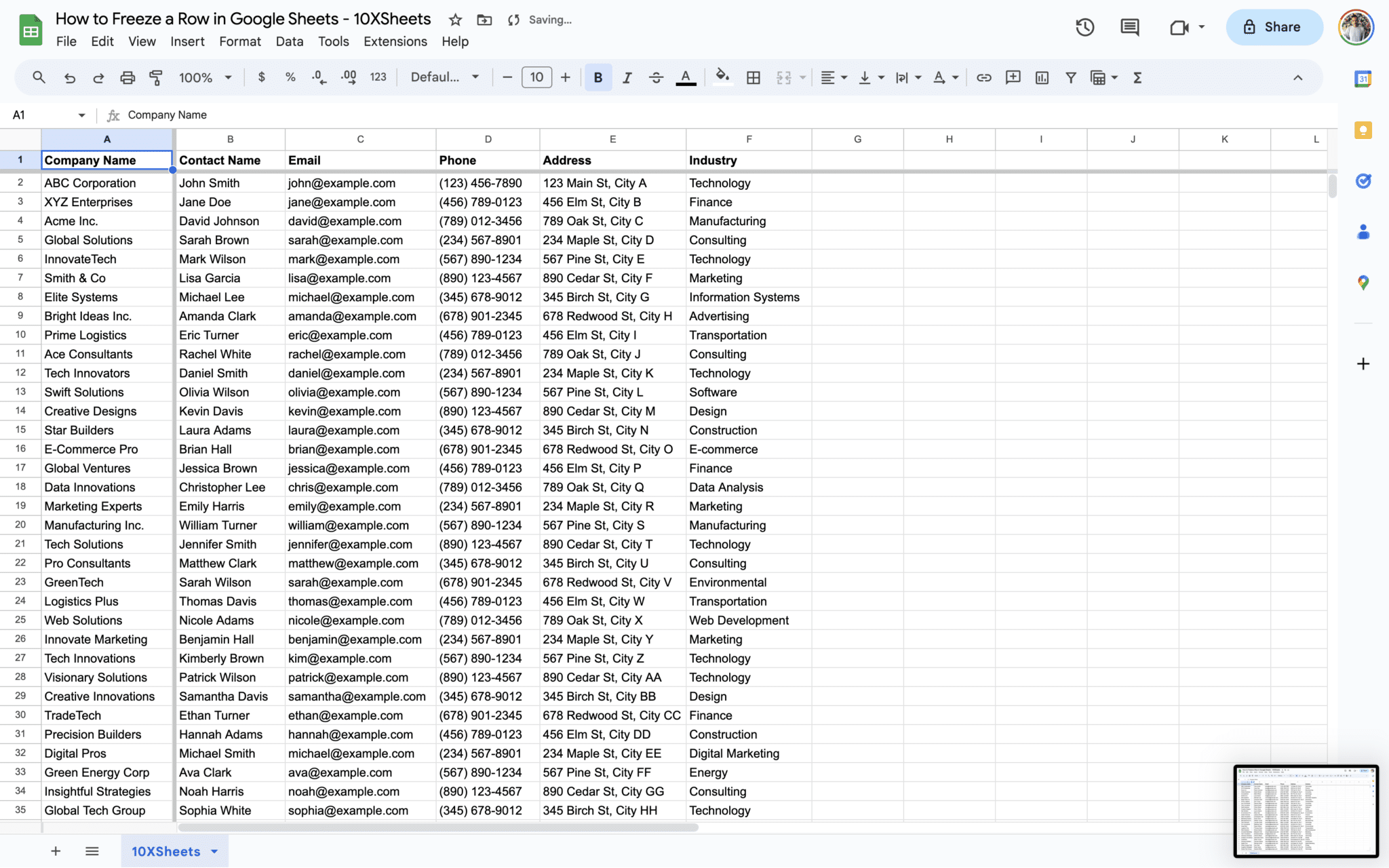Click the insert chart icon

(x=1042, y=77)
